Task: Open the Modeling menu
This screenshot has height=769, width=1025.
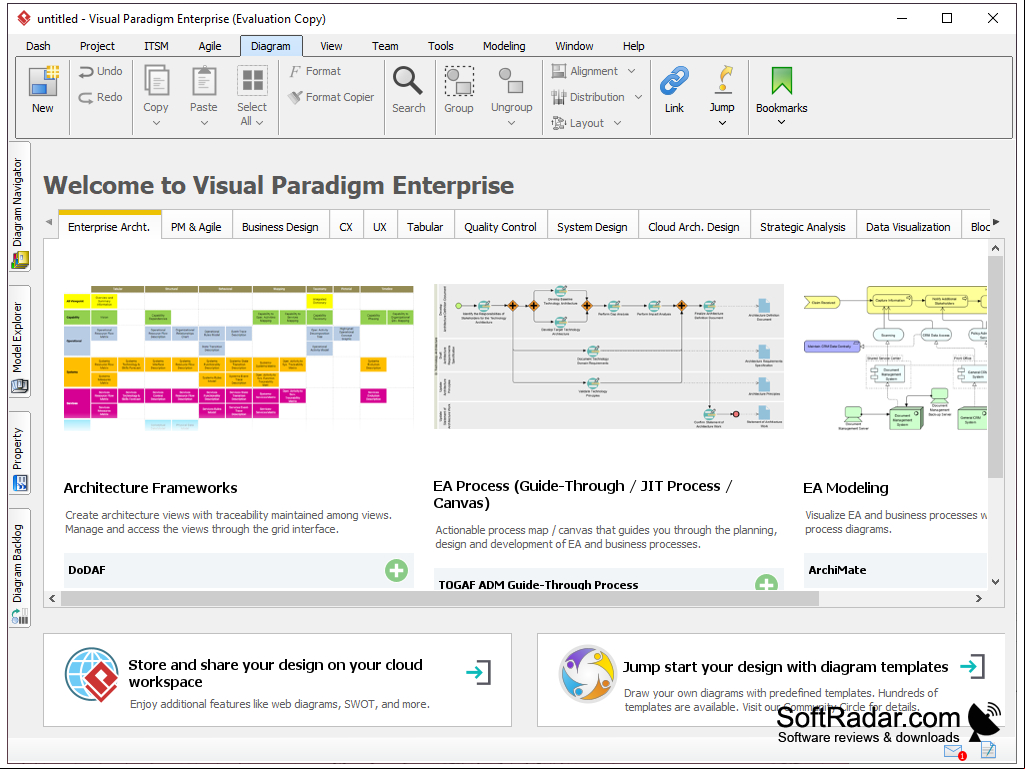Action: [504, 46]
